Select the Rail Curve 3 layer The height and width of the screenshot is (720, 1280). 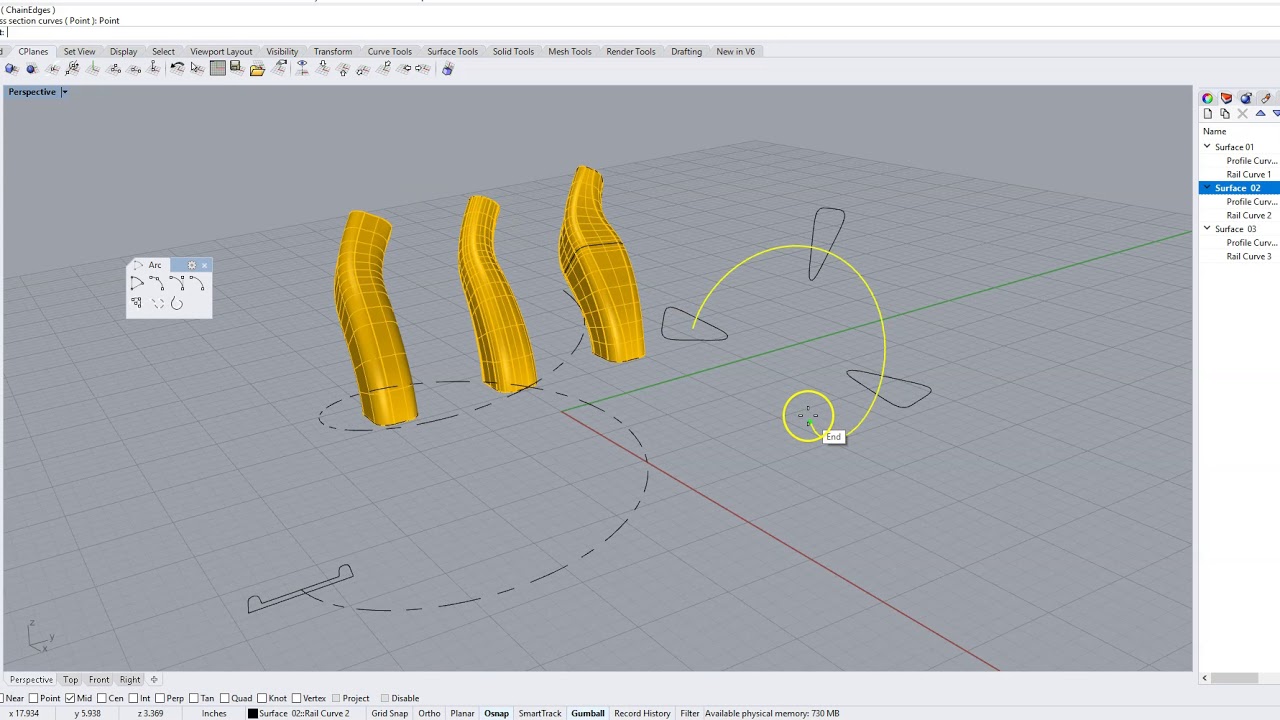(x=1249, y=256)
